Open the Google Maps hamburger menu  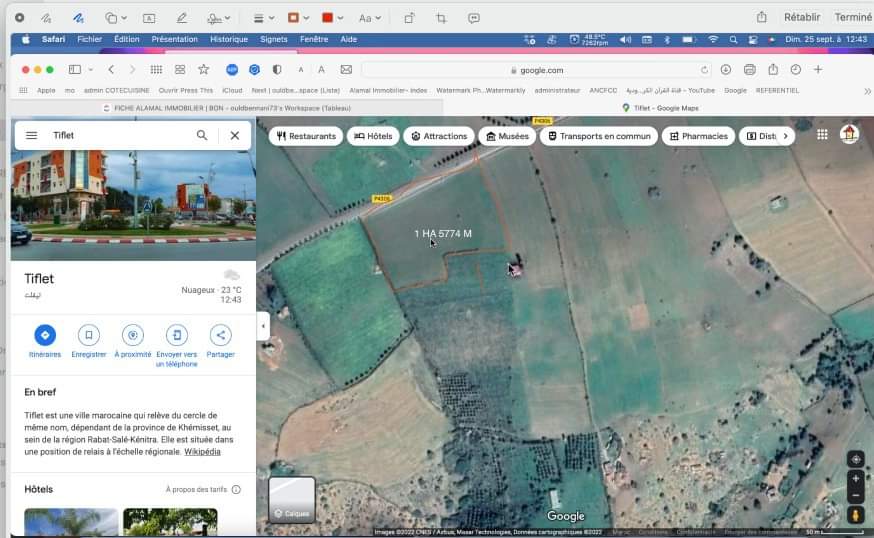tap(31, 135)
